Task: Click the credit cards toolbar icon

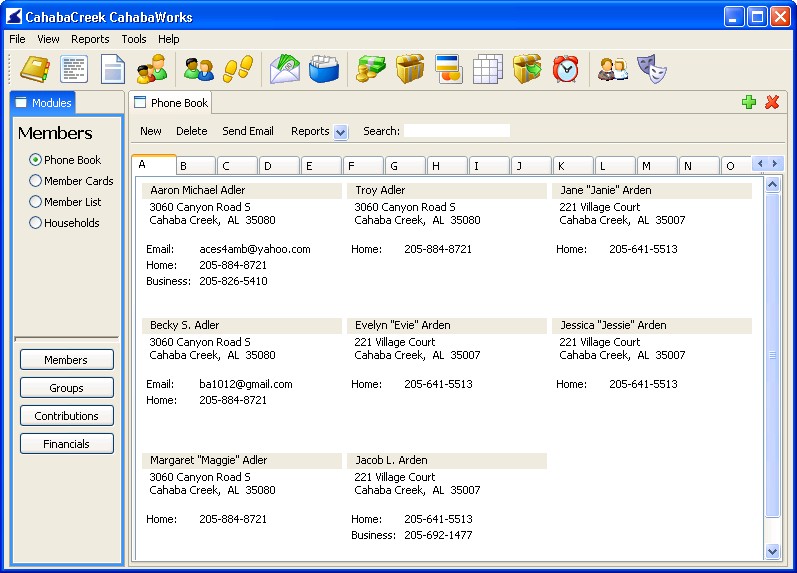Action: coord(449,69)
